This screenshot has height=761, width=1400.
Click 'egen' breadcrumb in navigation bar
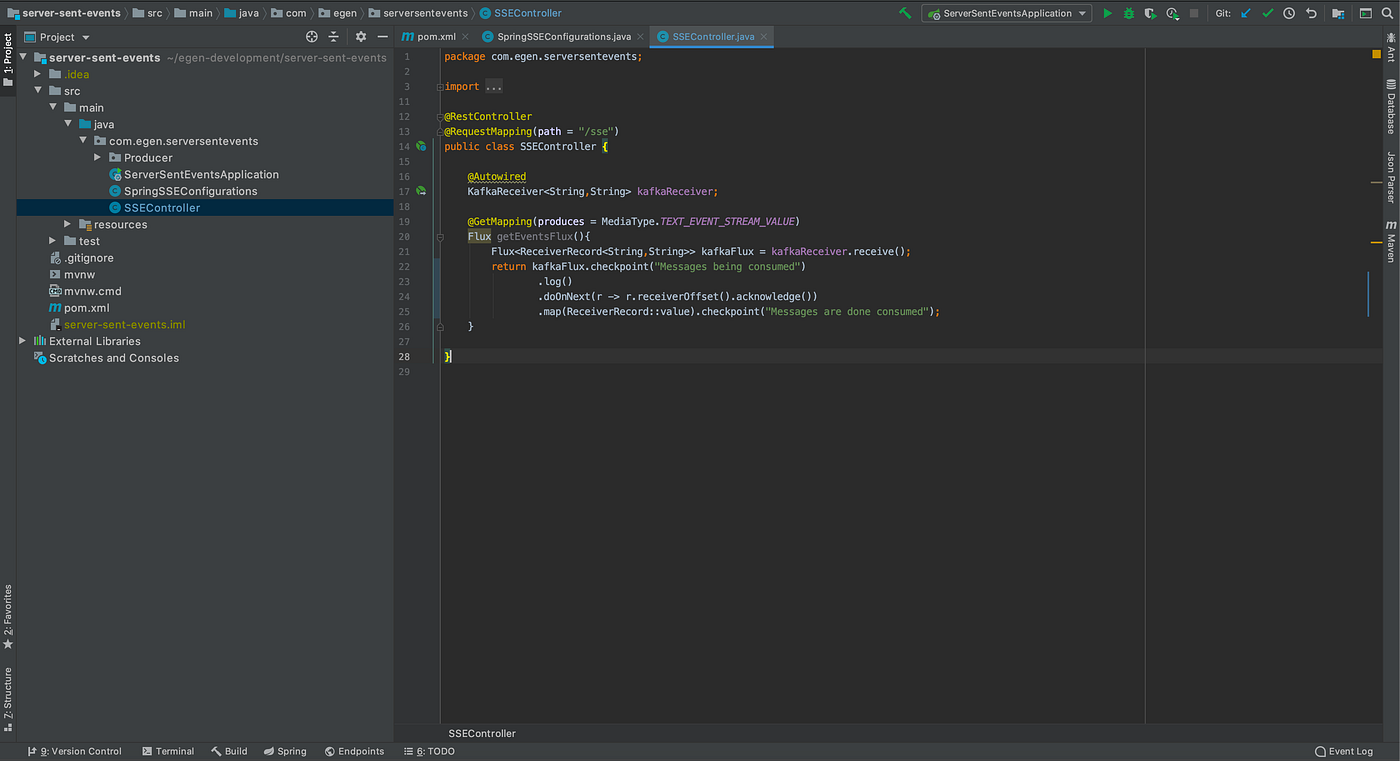(x=337, y=13)
